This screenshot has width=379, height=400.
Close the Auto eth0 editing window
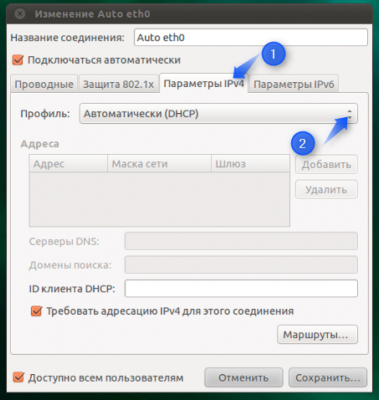point(20,14)
